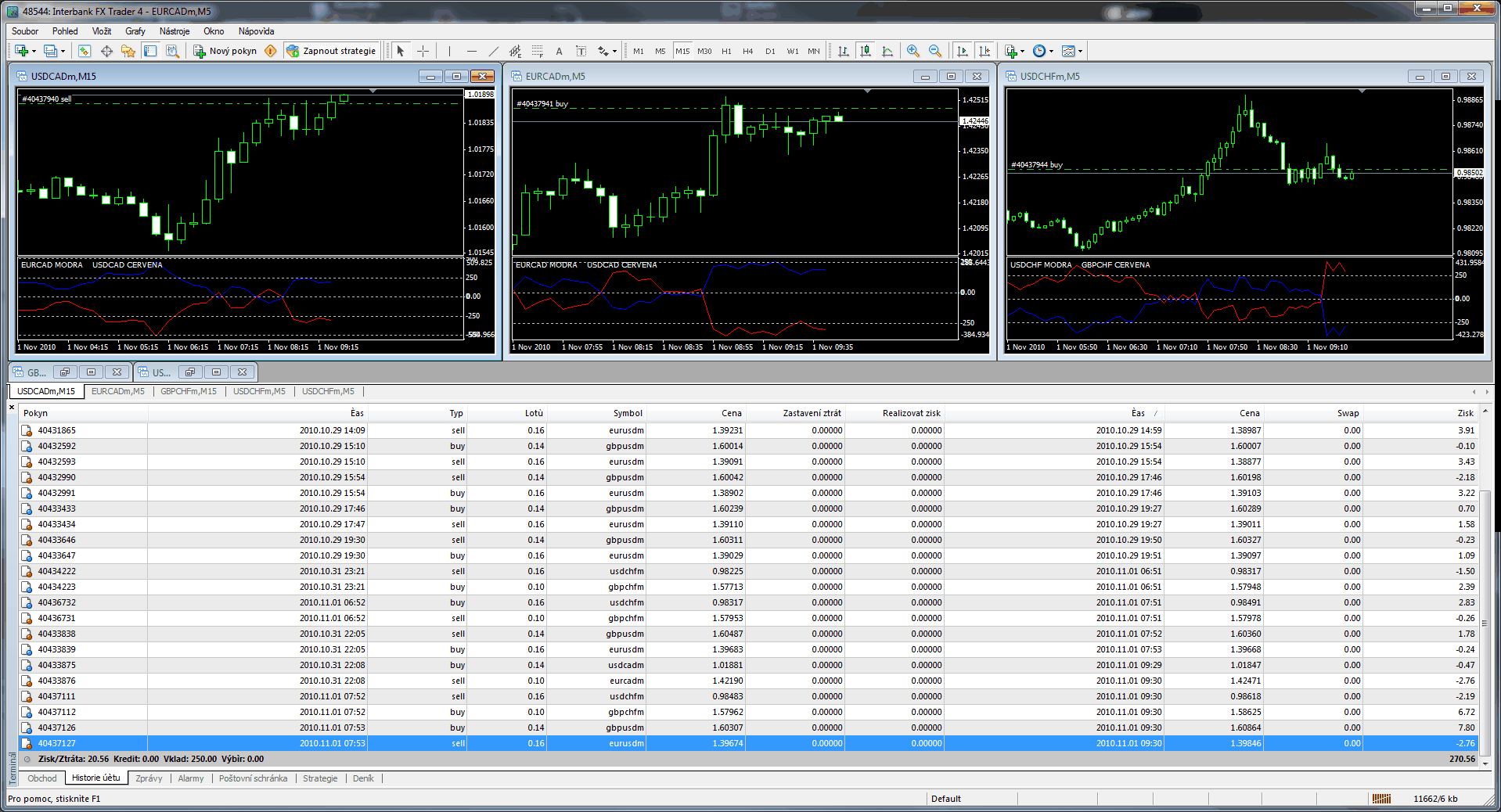Enable the H1 timeframe button
This screenshot has width=1501, height=812.
point(726,51)
